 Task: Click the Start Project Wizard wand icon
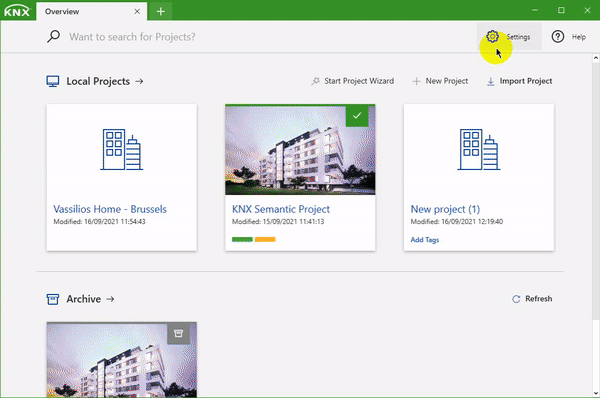pos(315,81)
